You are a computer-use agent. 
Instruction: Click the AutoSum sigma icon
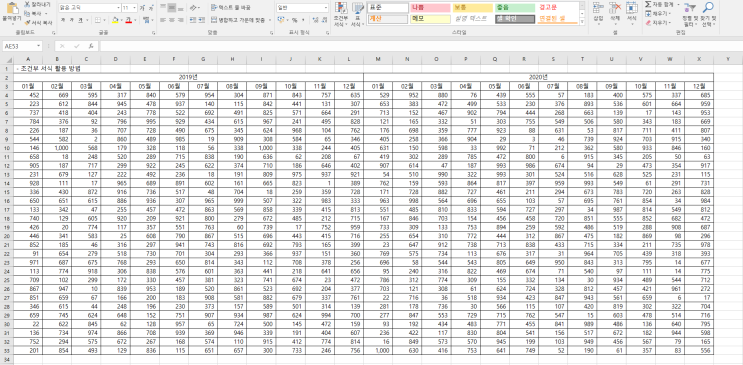point(648,4)
